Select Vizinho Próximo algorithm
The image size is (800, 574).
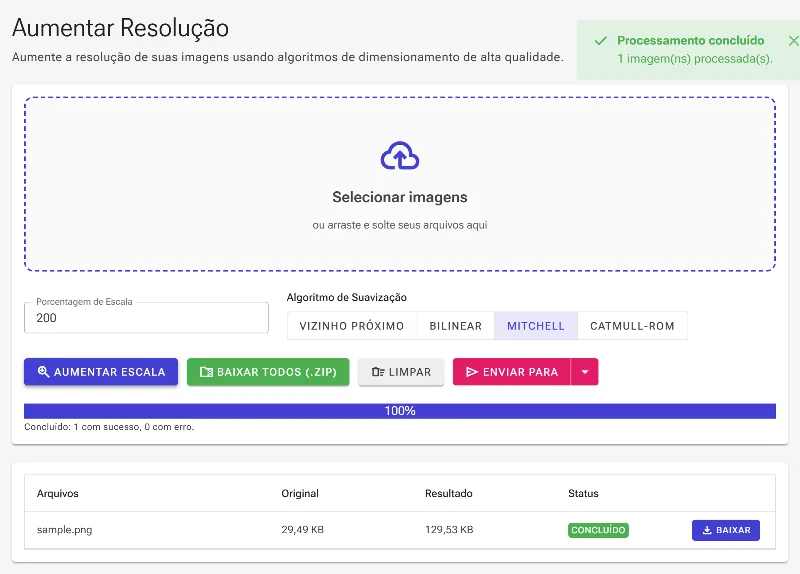pyautogui.click(x=352, y=326)
